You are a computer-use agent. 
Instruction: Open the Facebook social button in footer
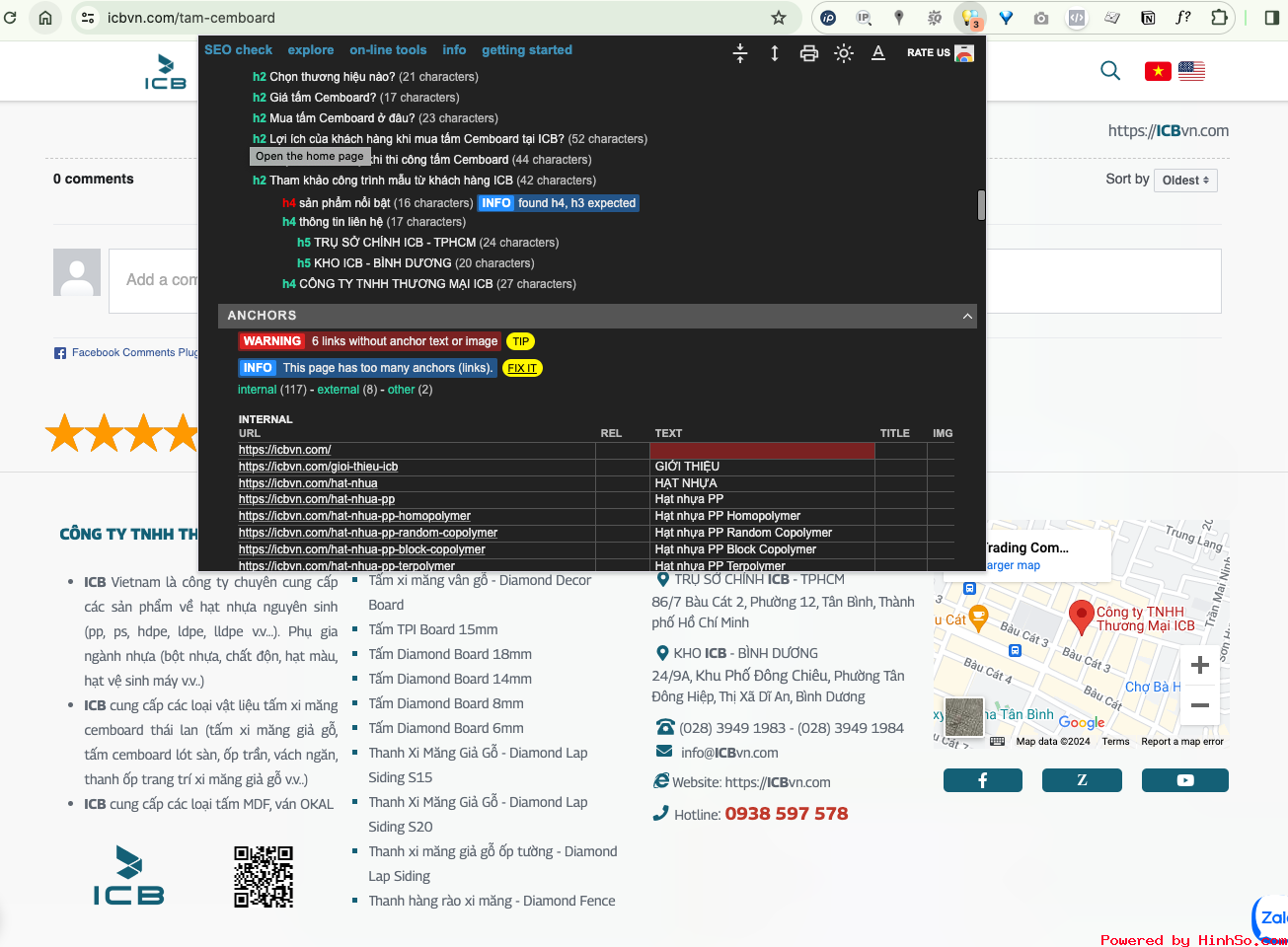click(x=983, y=780)
